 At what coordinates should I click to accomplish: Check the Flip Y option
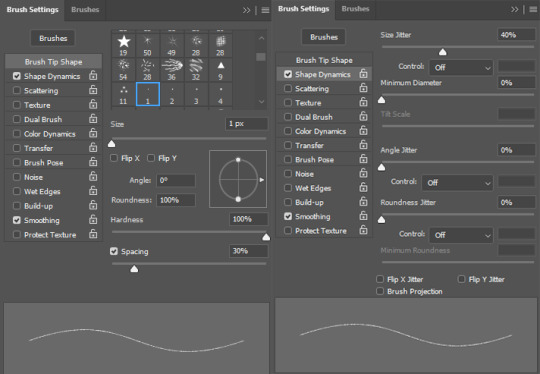[x=151, y=158]
